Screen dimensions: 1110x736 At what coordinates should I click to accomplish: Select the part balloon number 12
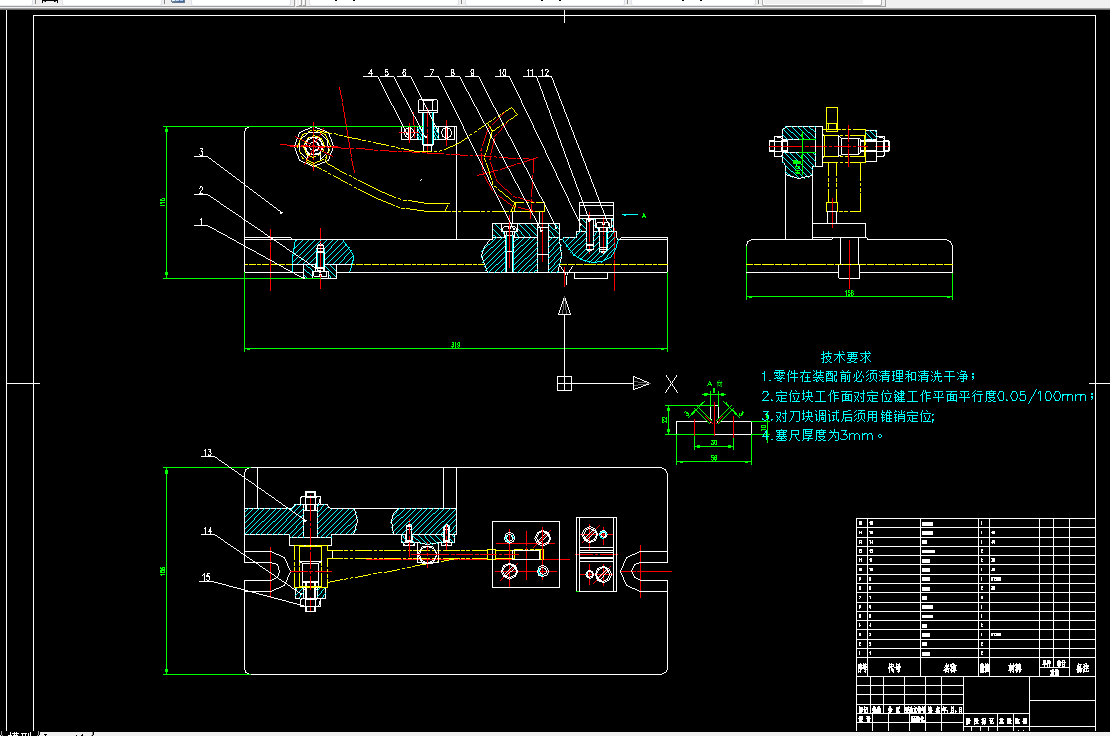click(x=544, y=73)
